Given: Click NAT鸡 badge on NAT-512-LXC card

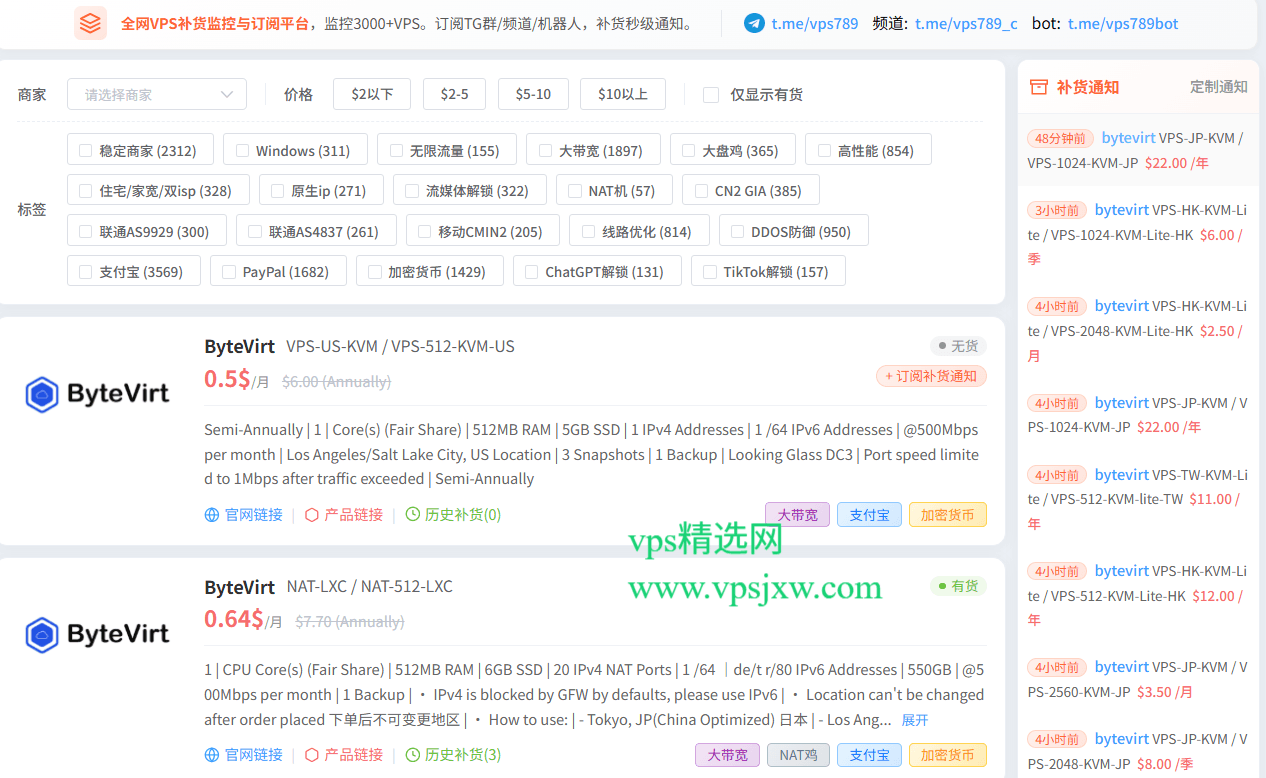Looking at the screenshot, I should [x=798, y=755].
